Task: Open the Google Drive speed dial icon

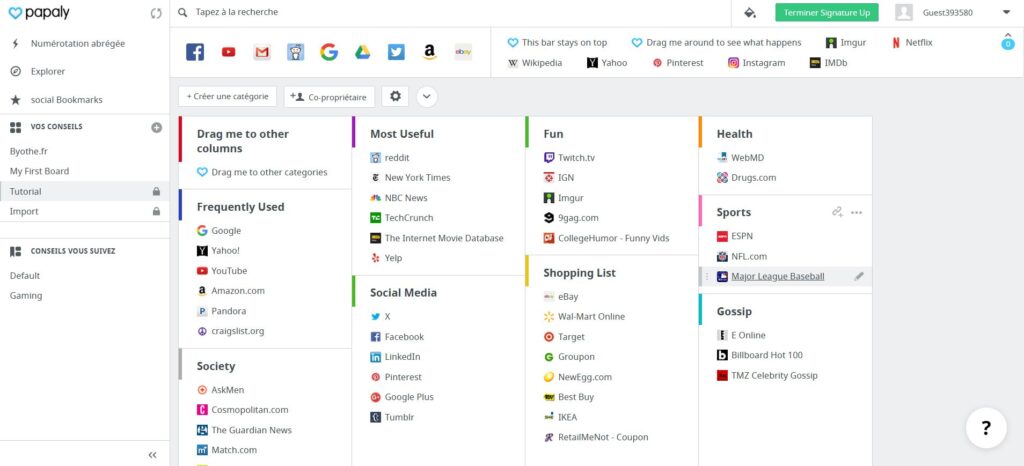Action: point(362,52)
